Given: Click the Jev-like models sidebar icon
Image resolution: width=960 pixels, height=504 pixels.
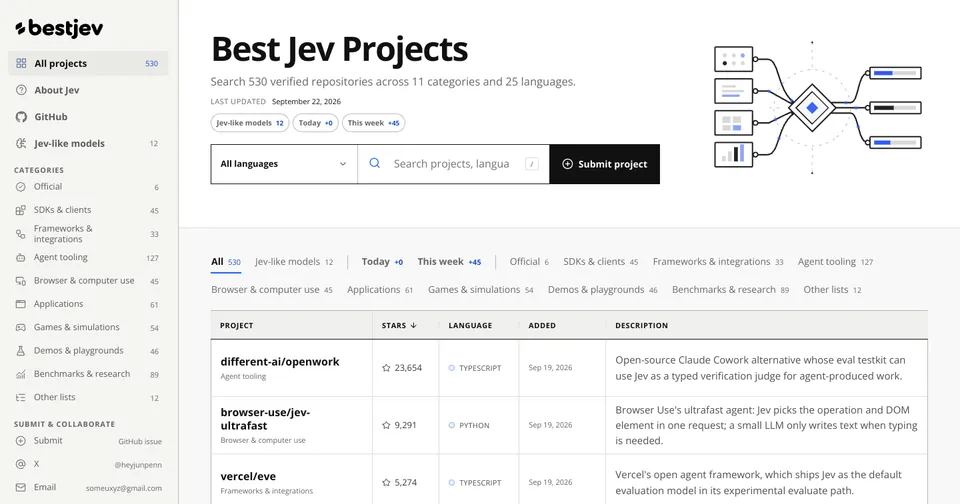Looking at the screenshot, I should click(21, 143).
